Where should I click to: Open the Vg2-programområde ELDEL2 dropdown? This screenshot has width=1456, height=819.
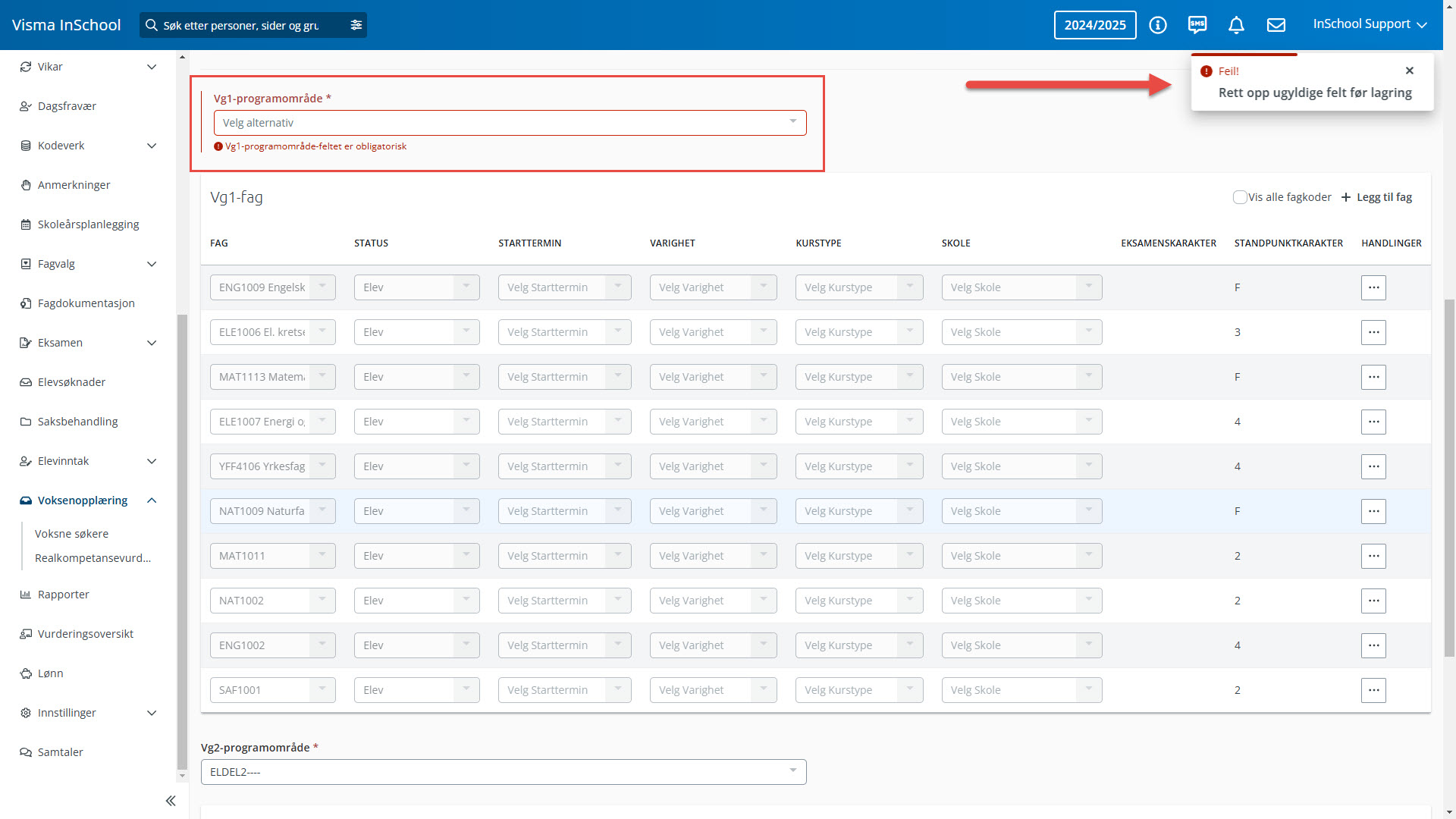(503, 772)
